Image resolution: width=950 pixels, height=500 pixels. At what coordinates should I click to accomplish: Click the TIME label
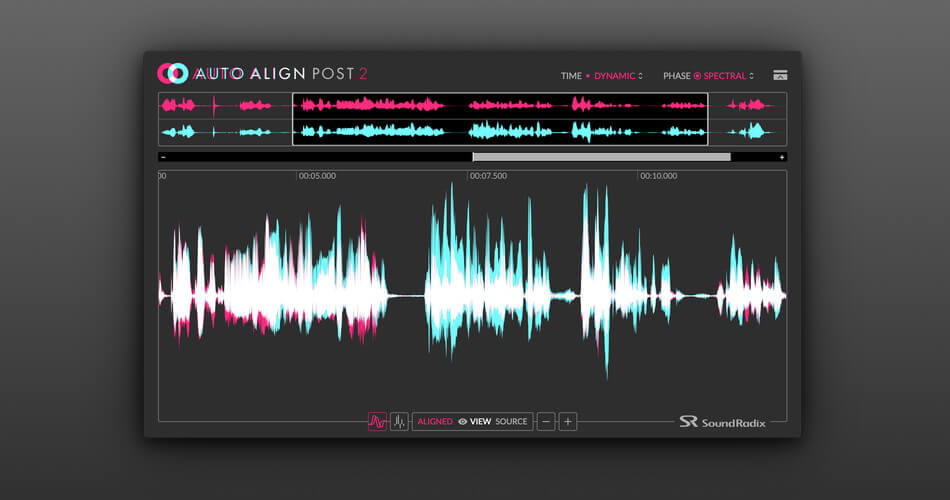tap(571, 76)
